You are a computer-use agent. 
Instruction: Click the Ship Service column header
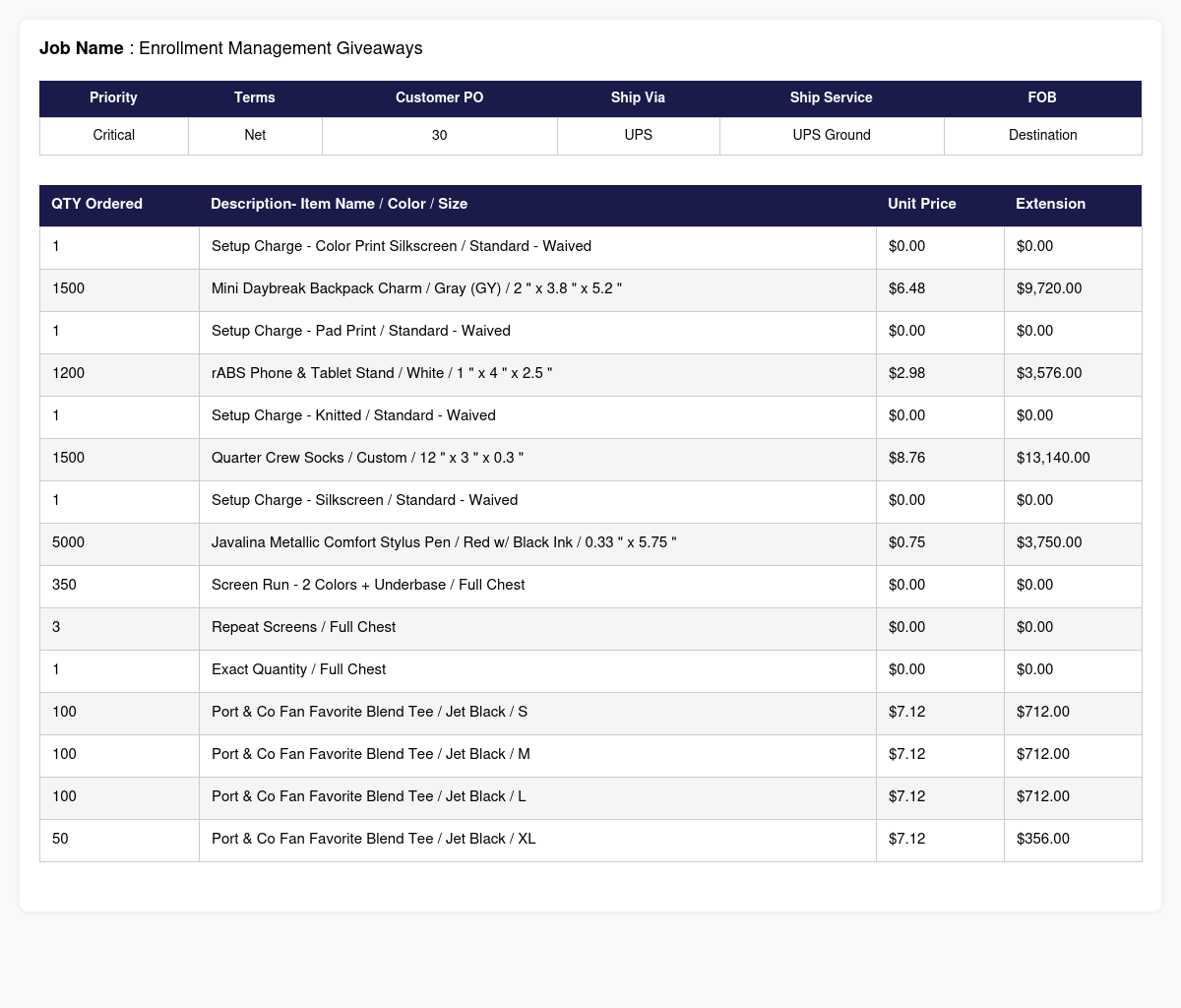point(832,98)
